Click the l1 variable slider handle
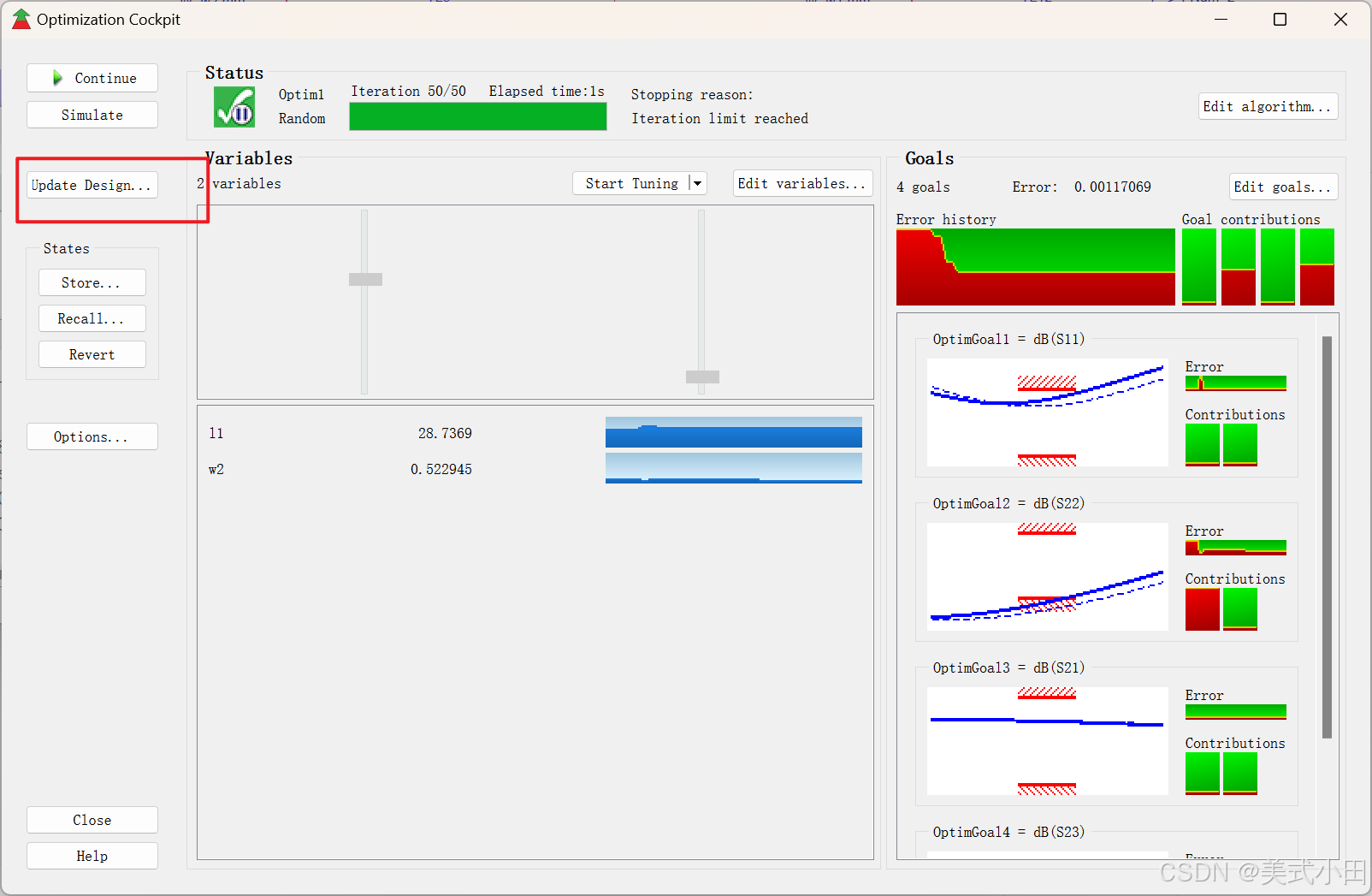The height and width of the screenshot is (896, 1372). 365,279
